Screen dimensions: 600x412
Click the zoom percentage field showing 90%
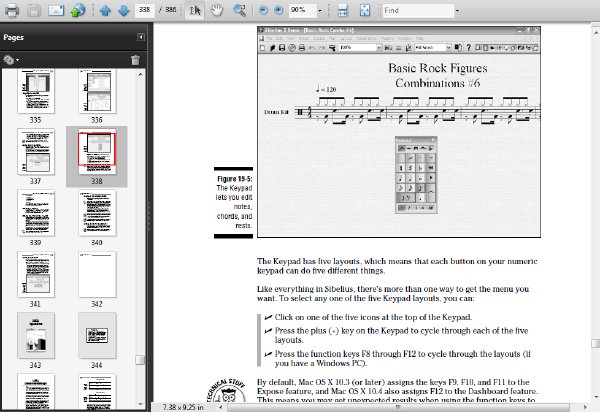tap(302, 10)
